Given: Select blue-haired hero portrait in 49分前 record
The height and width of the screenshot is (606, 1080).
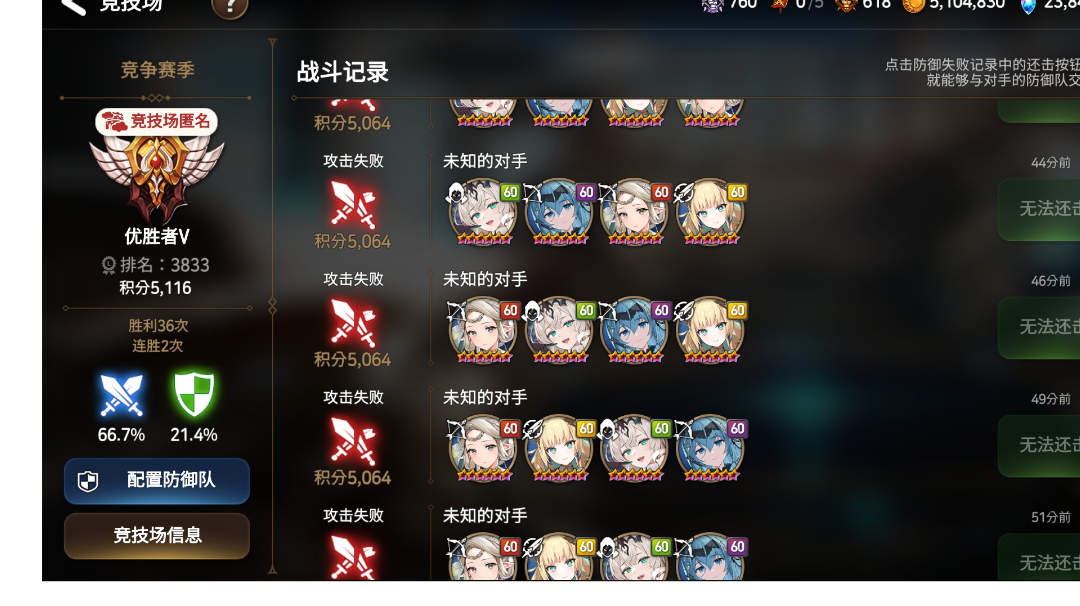Looking at the screenshot, I should (710, 448).
